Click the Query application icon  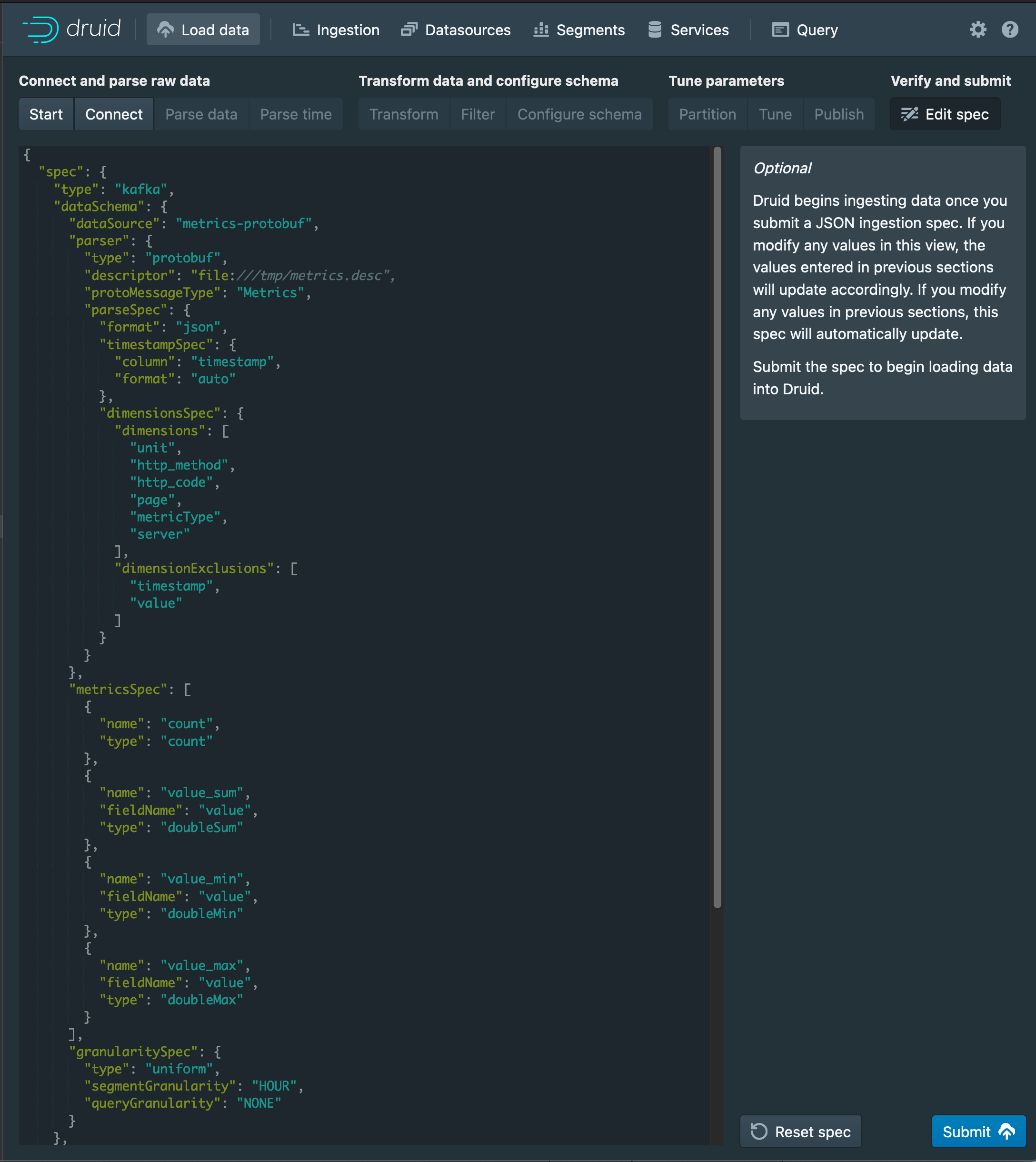pos(780,30)
